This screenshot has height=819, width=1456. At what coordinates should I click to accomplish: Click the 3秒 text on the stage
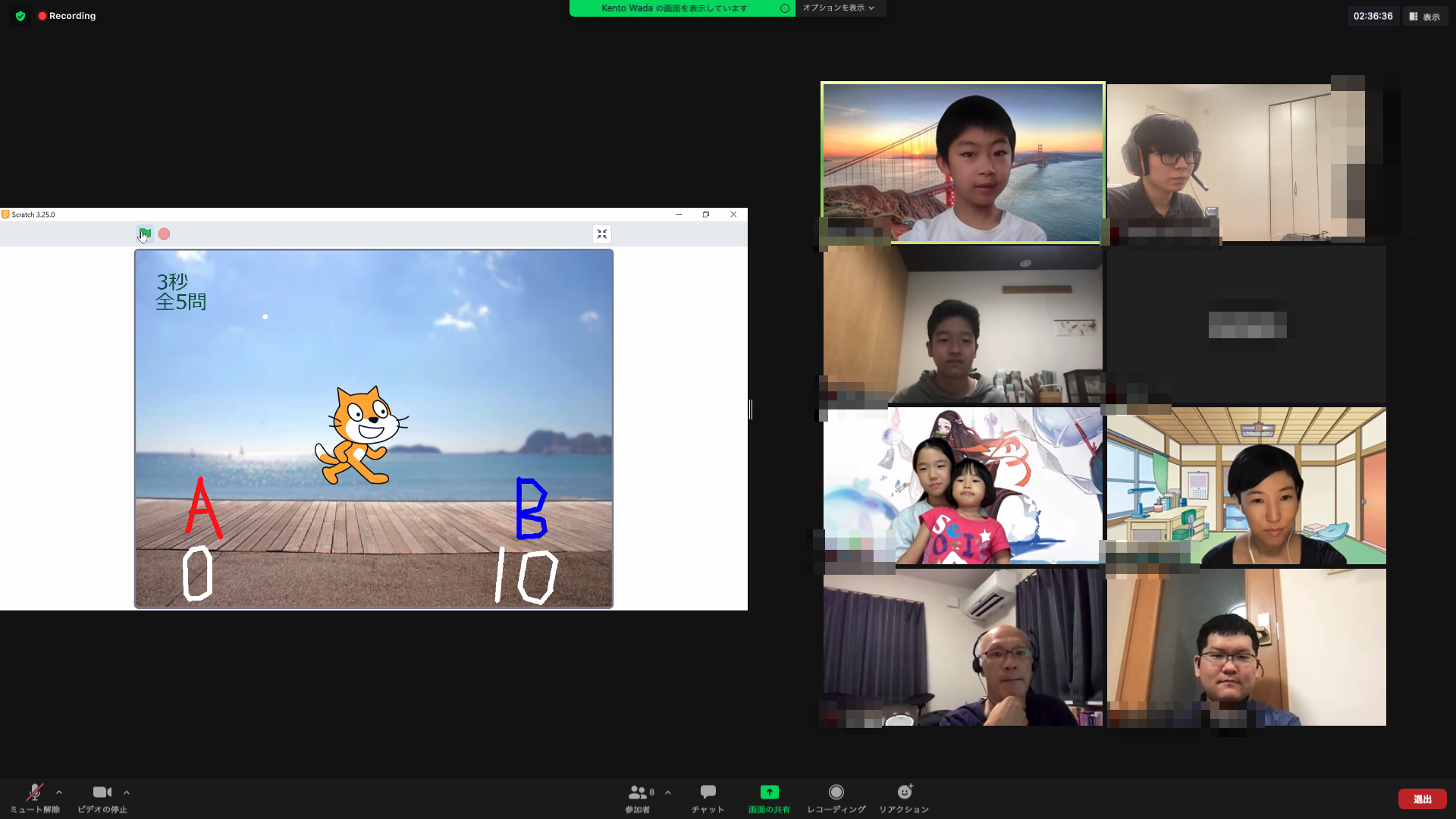(172, 281)
